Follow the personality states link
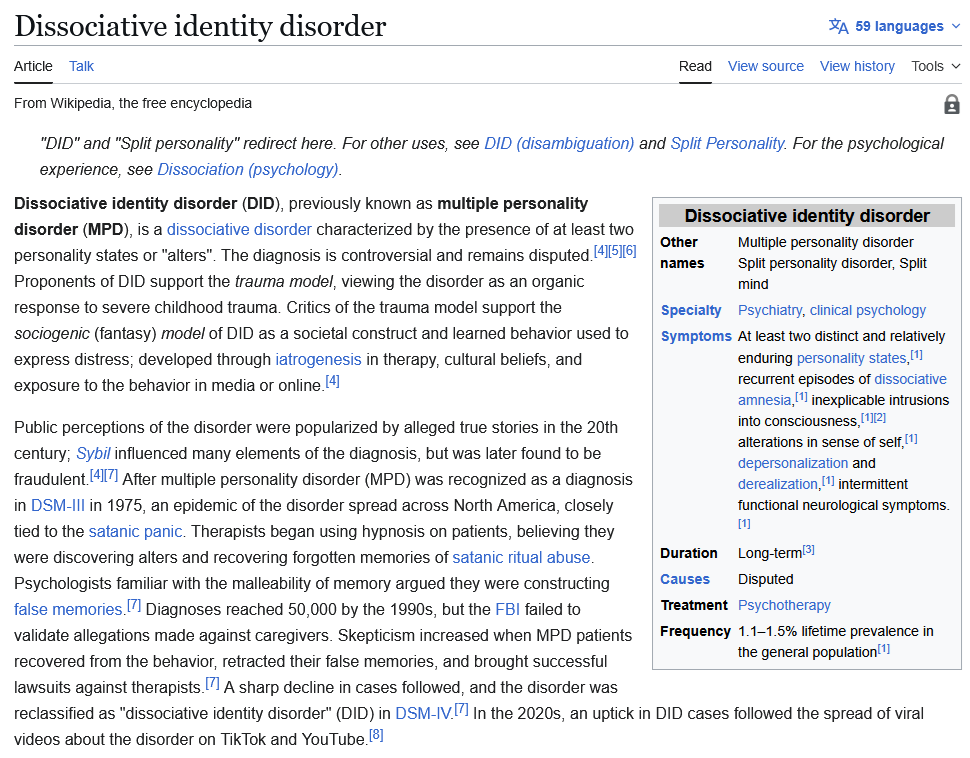 coord(851,358)
